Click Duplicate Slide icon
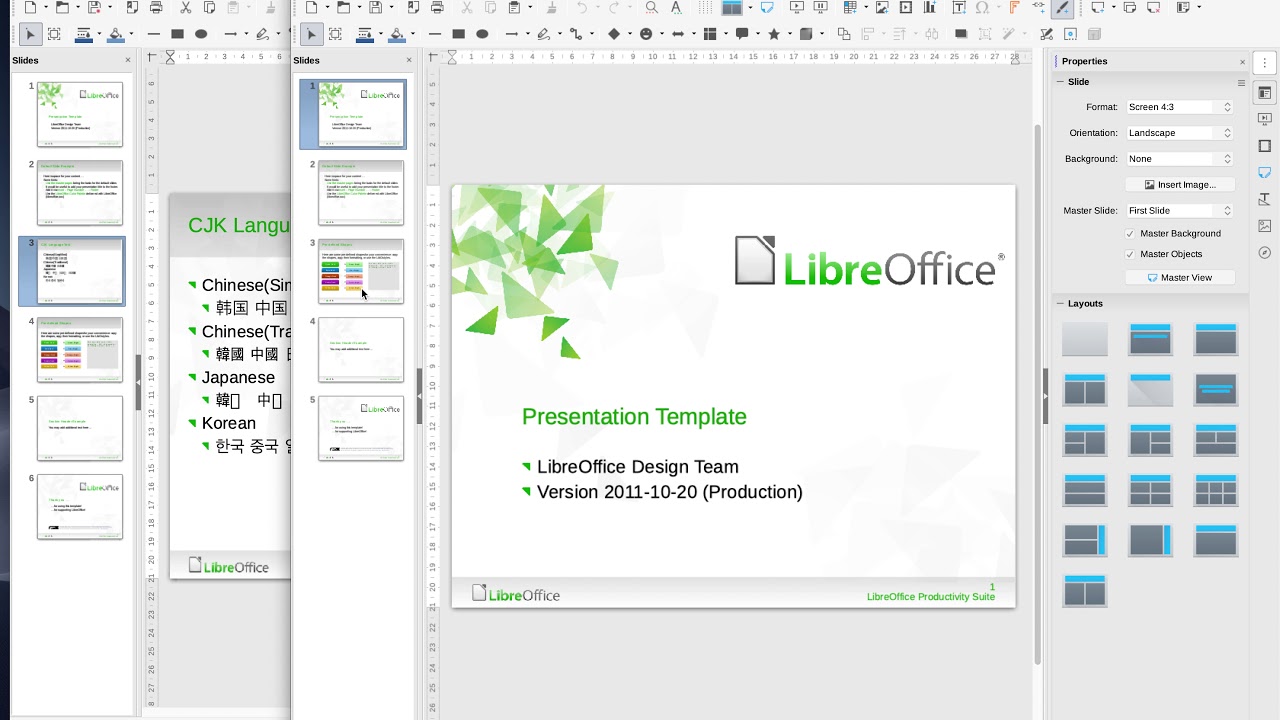 pos(1130,7)
